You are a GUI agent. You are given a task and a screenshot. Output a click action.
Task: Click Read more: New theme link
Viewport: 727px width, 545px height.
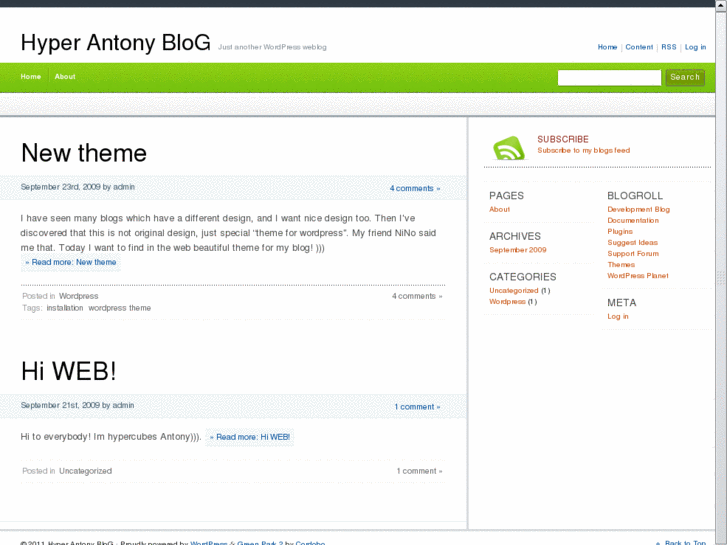pyautogui.click(x=71, y=262)
